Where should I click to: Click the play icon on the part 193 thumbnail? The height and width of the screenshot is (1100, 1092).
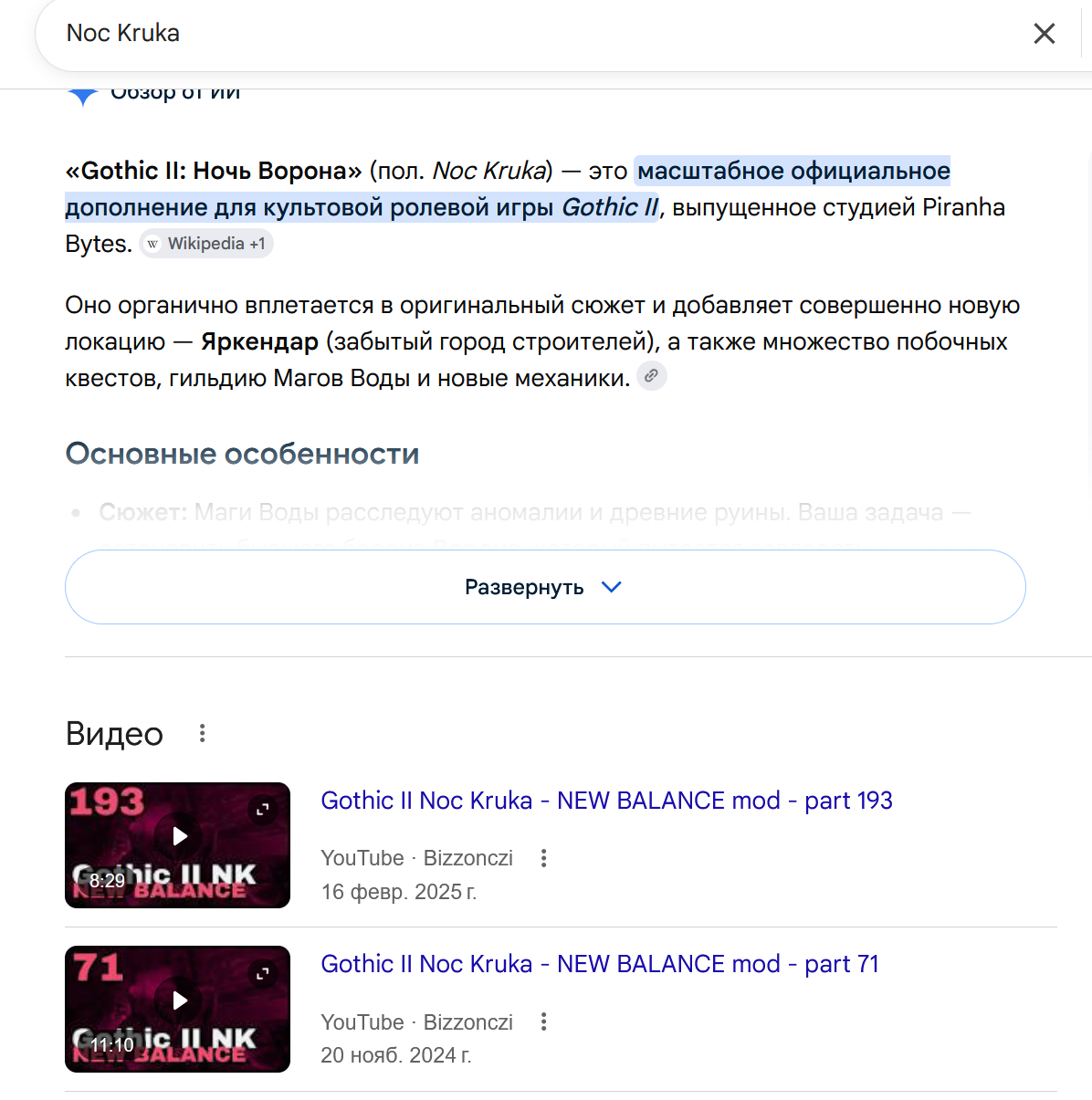point(180,836)
